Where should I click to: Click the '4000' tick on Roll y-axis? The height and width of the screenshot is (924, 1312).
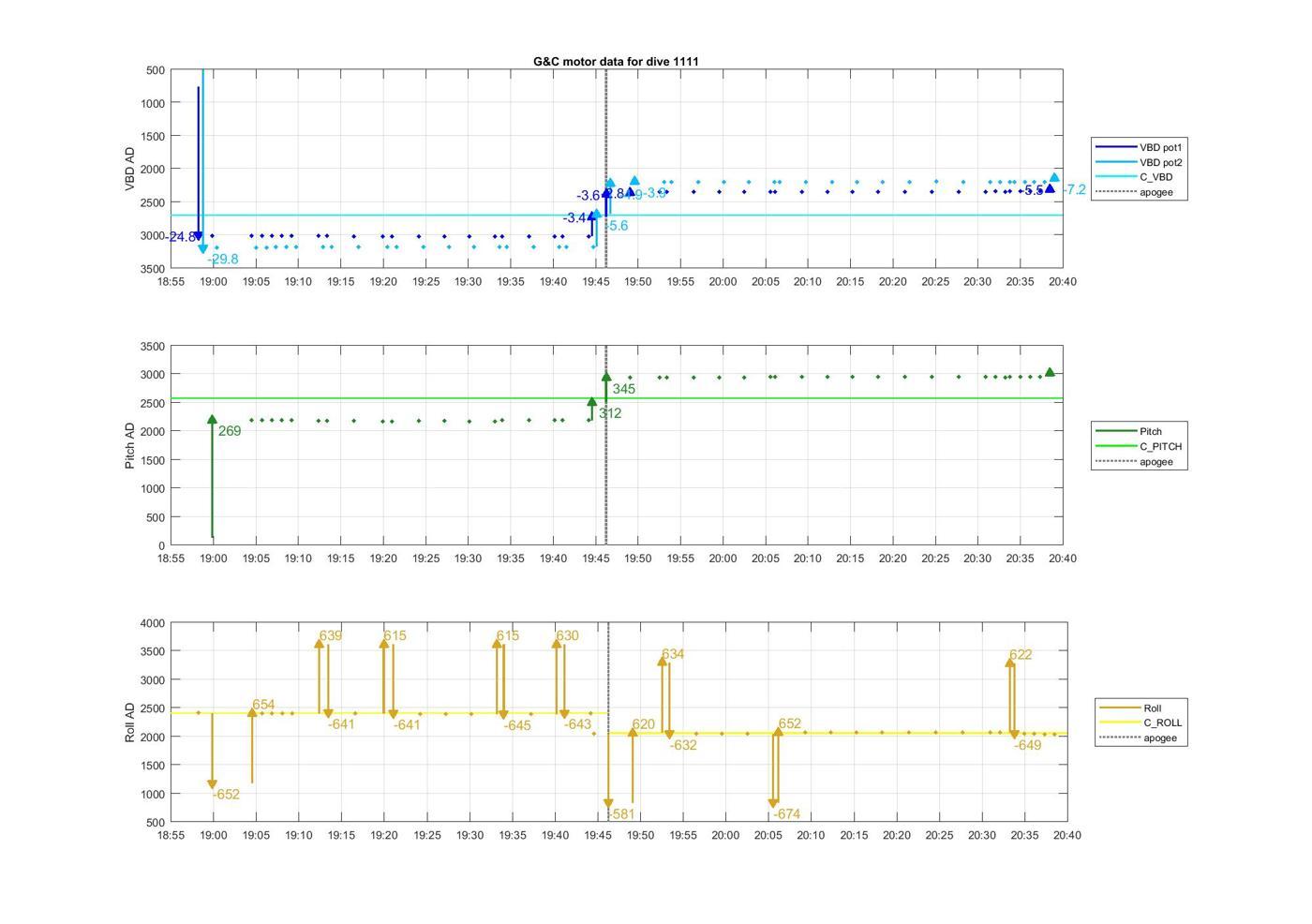(153, 623)
